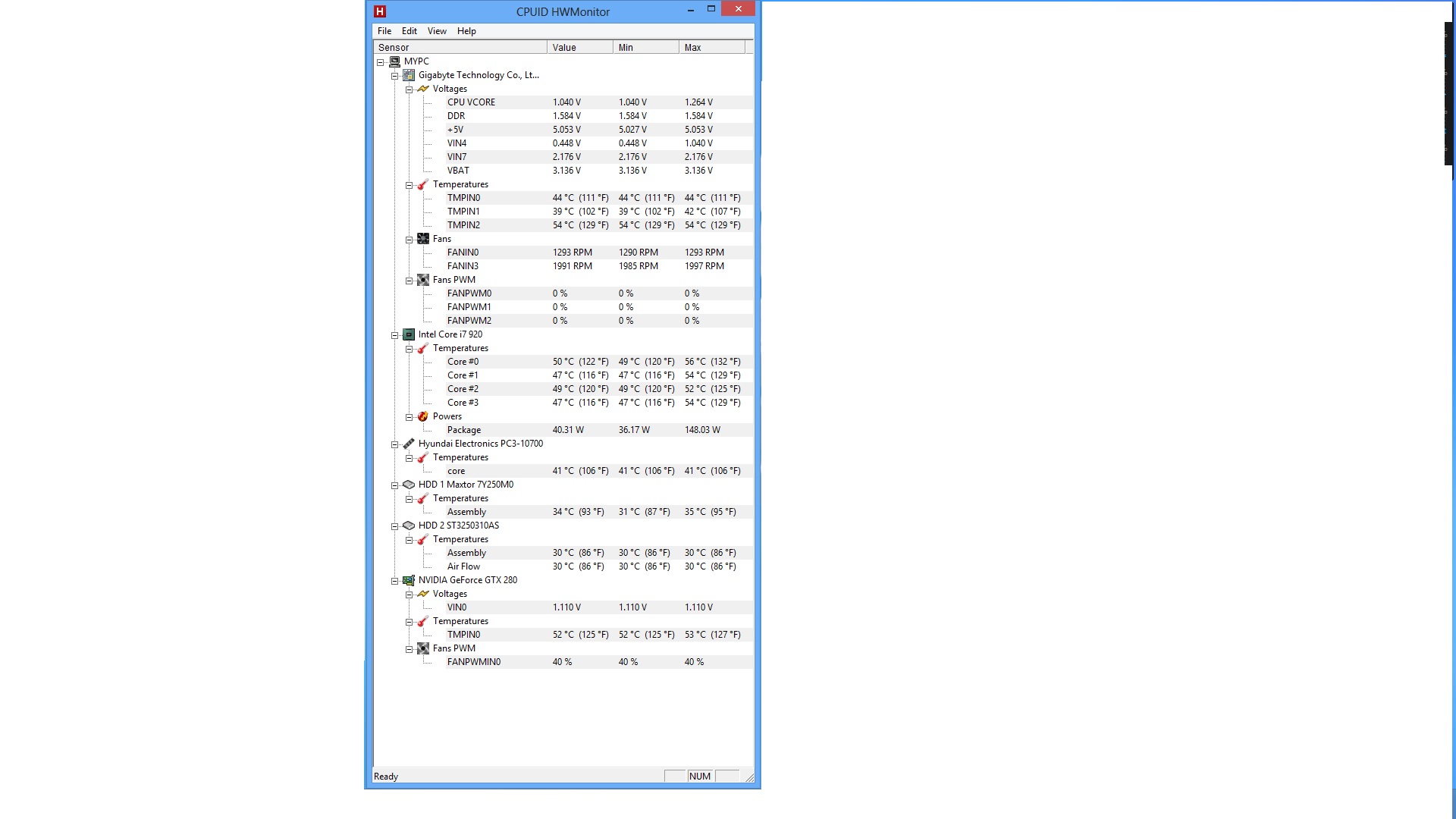1456x819 pixels.
Task: Select the DDR voltage row
Action: click(563, 116)
